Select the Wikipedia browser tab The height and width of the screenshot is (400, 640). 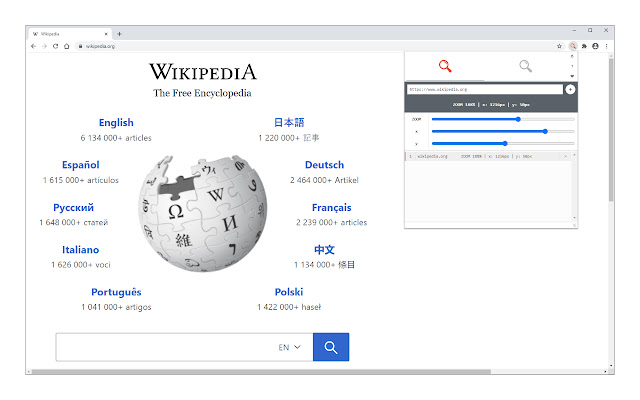point(69,34)
